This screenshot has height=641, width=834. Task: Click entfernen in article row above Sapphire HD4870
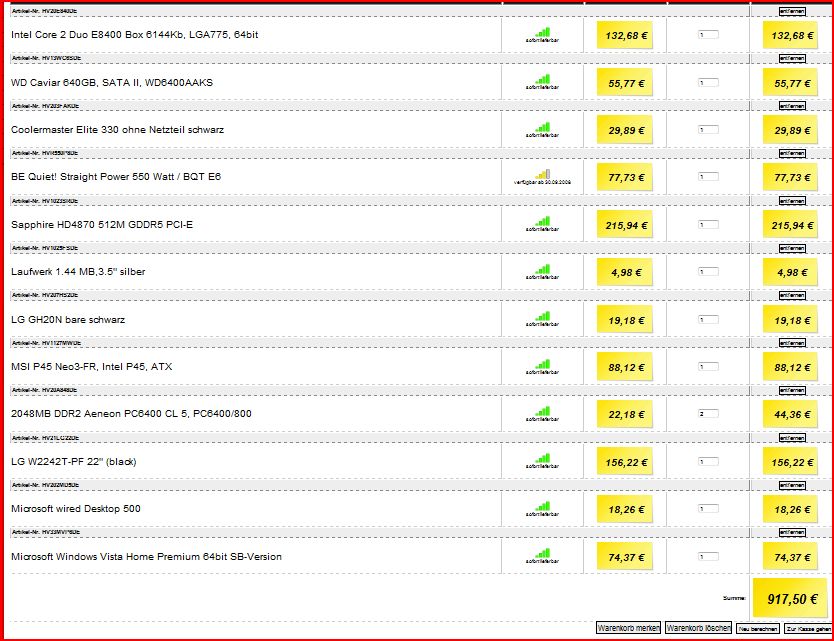(x=793, y=201)
